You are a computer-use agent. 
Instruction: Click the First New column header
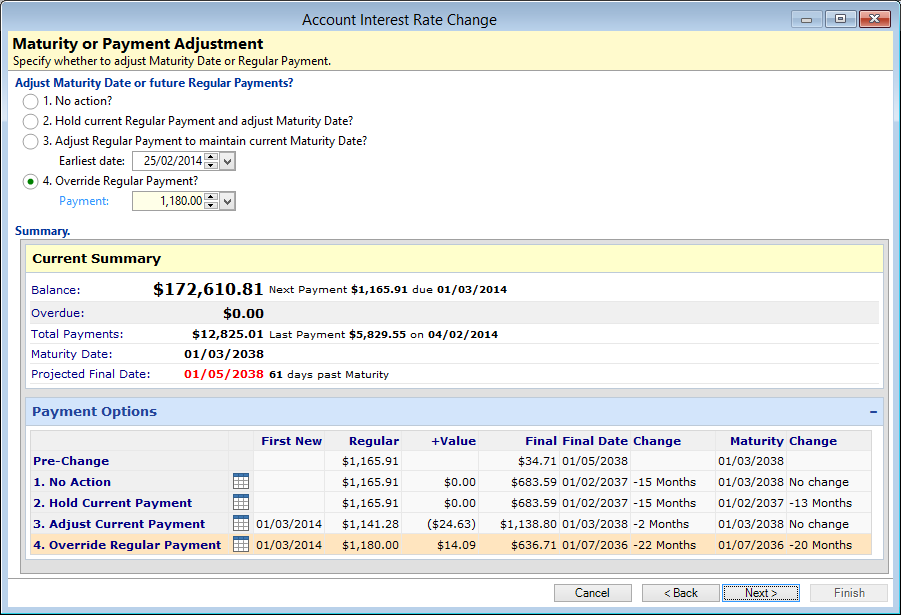[291, 441]
